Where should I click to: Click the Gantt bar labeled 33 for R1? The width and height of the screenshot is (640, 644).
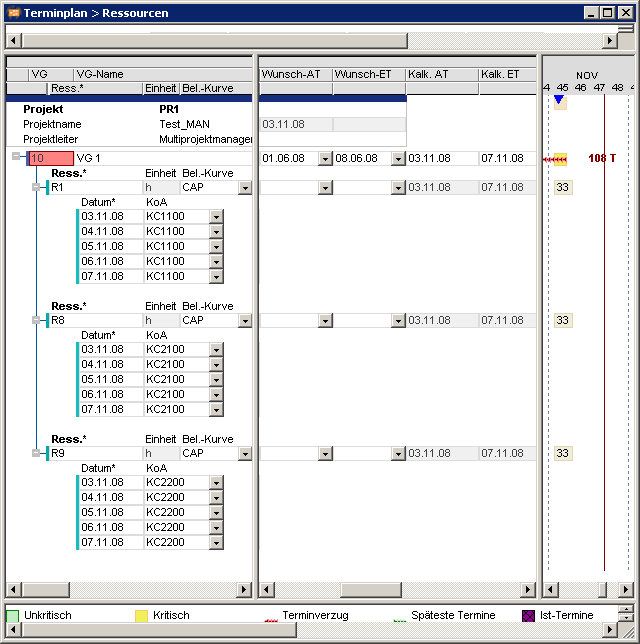563,187
